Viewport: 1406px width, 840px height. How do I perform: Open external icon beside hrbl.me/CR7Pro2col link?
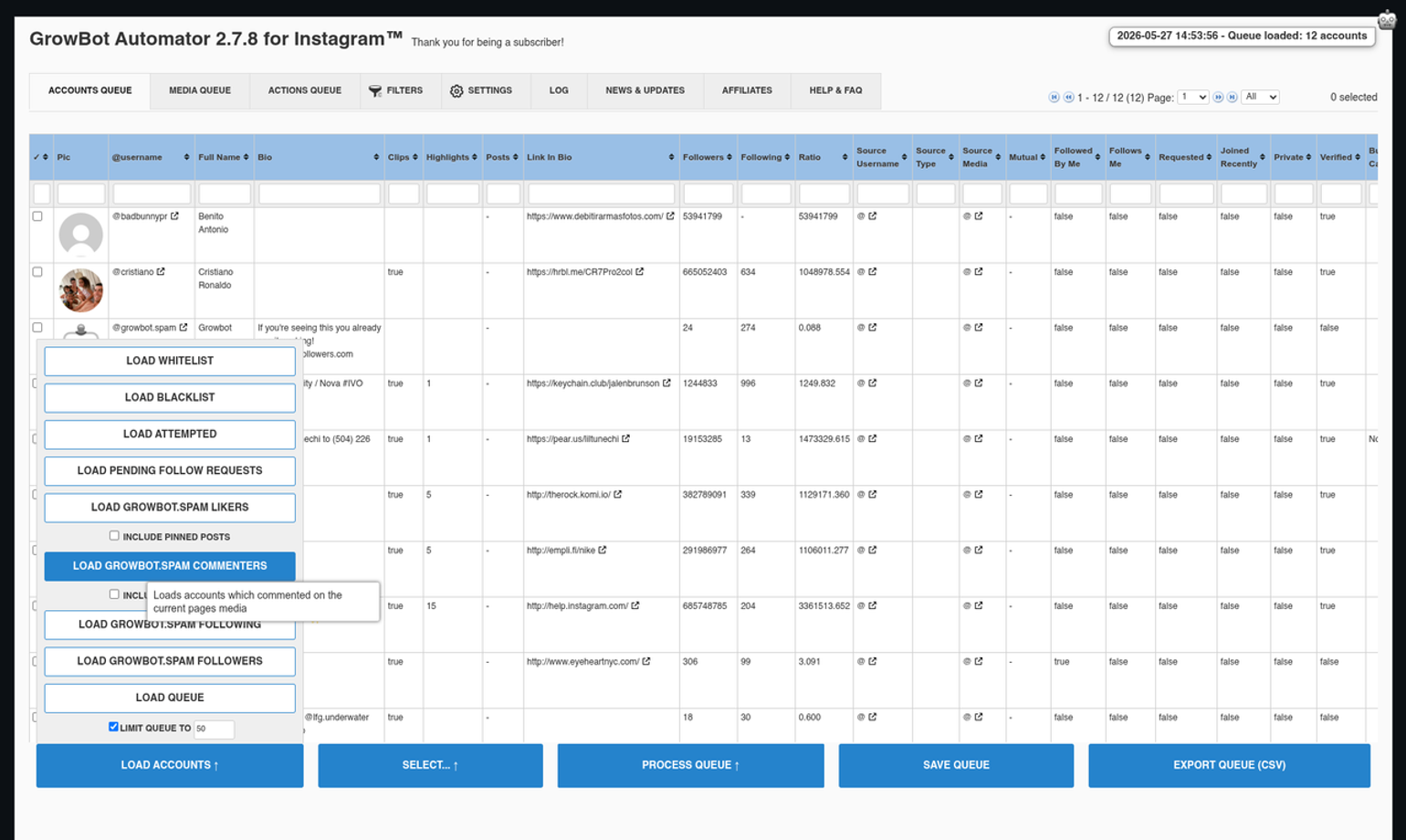639,272
